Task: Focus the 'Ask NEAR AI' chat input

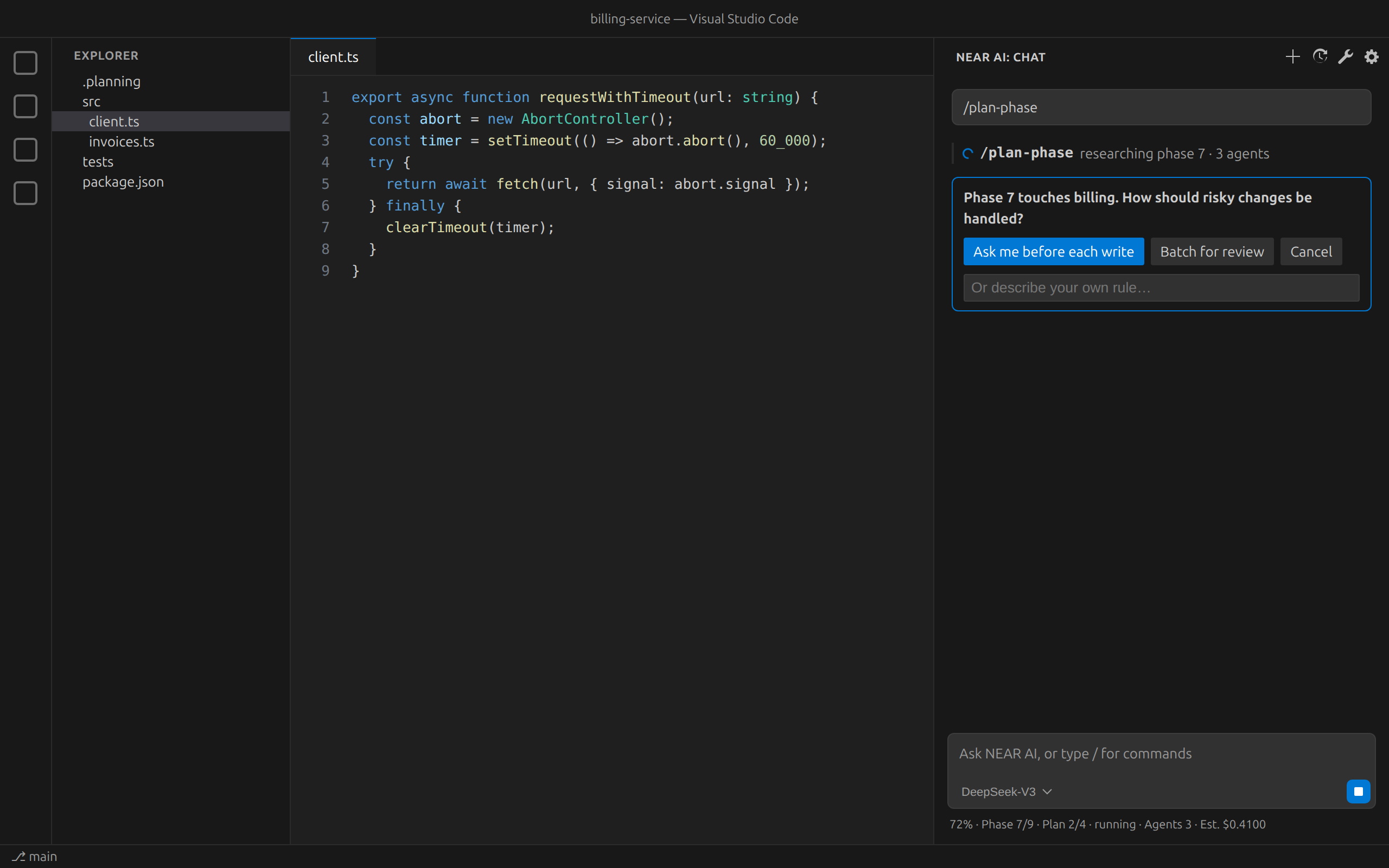Action: click(1161, 754)
